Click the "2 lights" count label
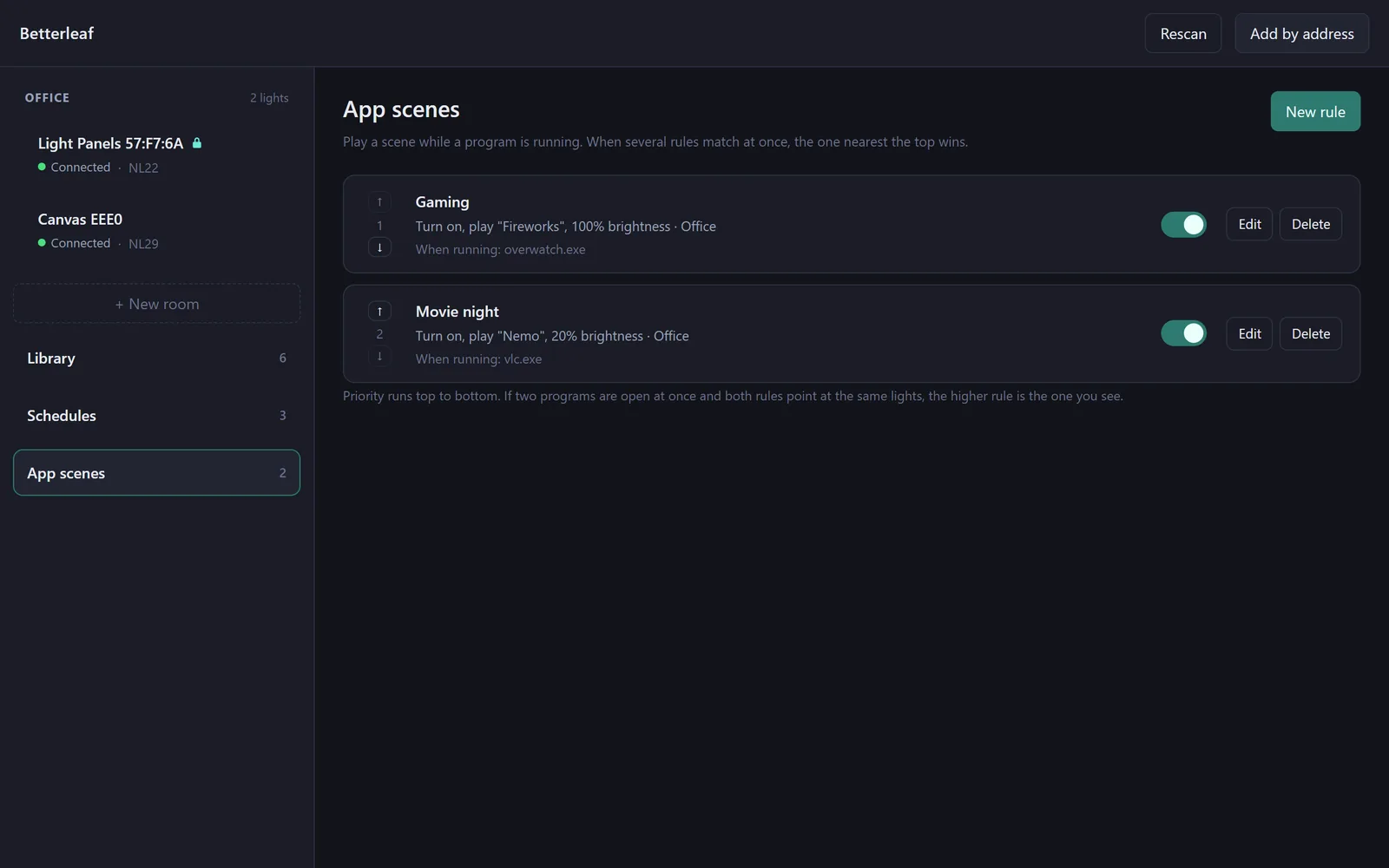The width and height of the screenshot is (1389, 868). point(269,98)
